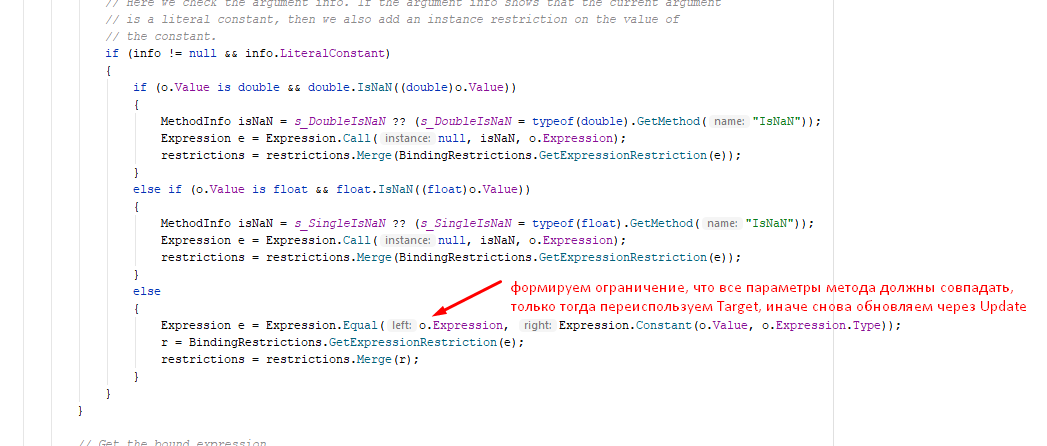Click the double.IsNaN call in the if condition
The image size is (1047, 446).
click(x=353, y=87)
